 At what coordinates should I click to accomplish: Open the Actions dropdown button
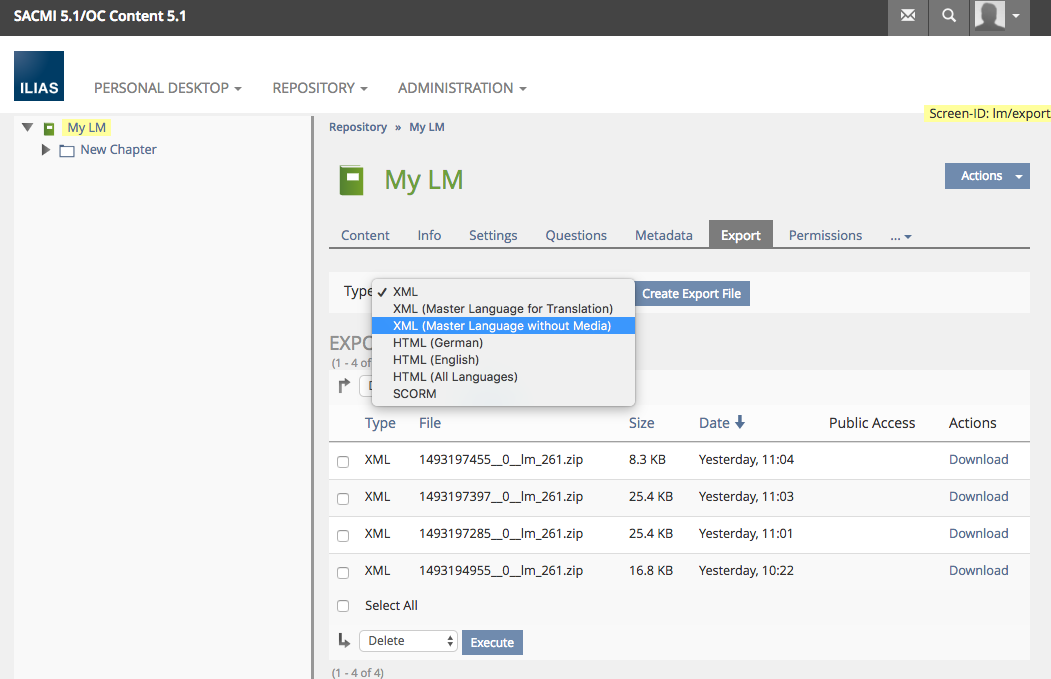point(986,176)
